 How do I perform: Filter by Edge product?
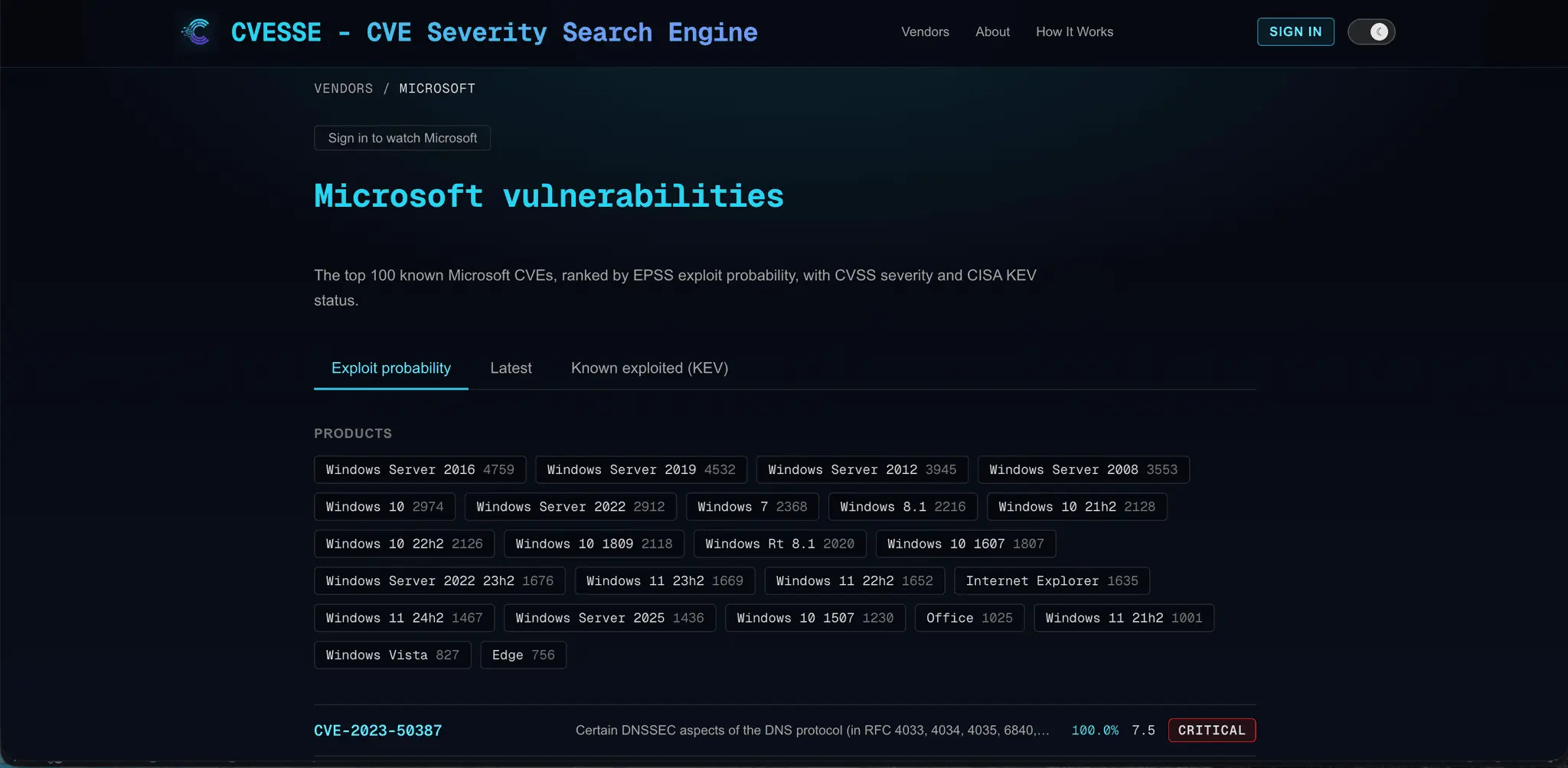coord(523,655)
